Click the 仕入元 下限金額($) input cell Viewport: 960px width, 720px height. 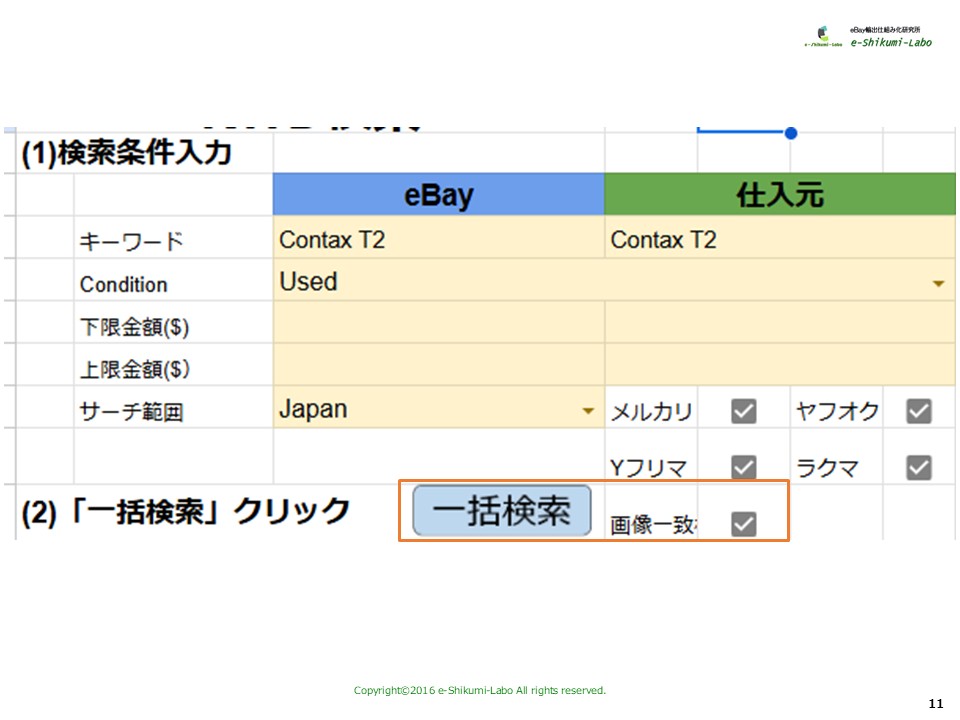780,322
